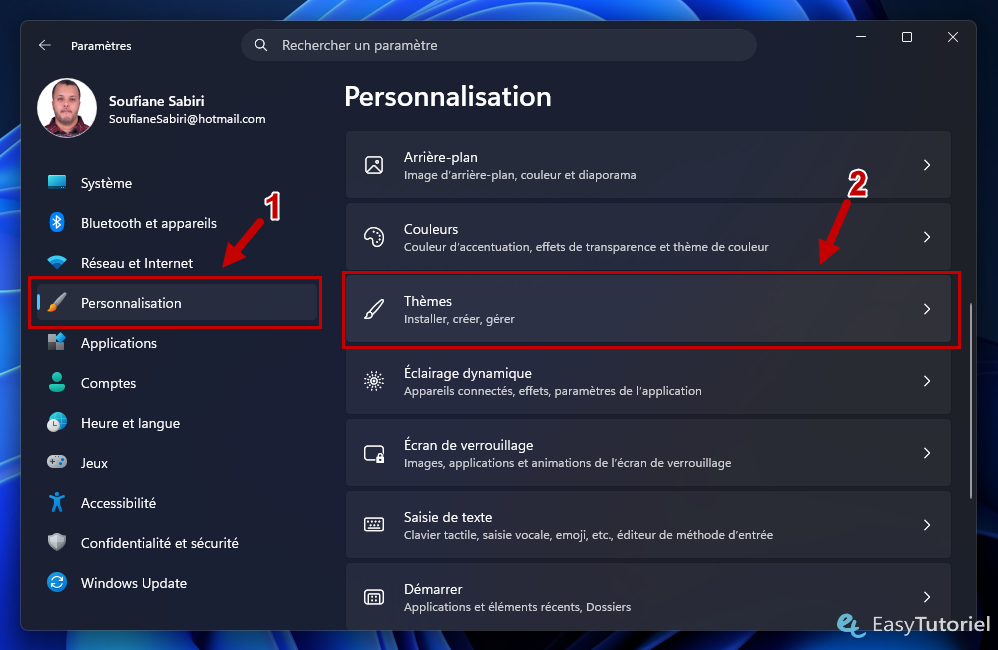
Task: Click the Confidentialité shield icon
Action: tap(57, 542)
